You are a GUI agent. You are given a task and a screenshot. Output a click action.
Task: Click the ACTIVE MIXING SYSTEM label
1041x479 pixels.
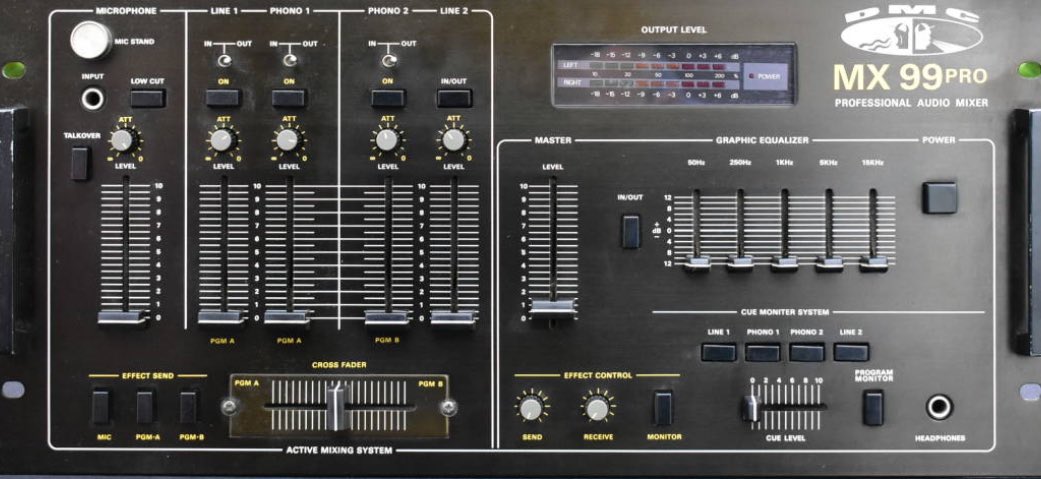click(x=339, y=450)
